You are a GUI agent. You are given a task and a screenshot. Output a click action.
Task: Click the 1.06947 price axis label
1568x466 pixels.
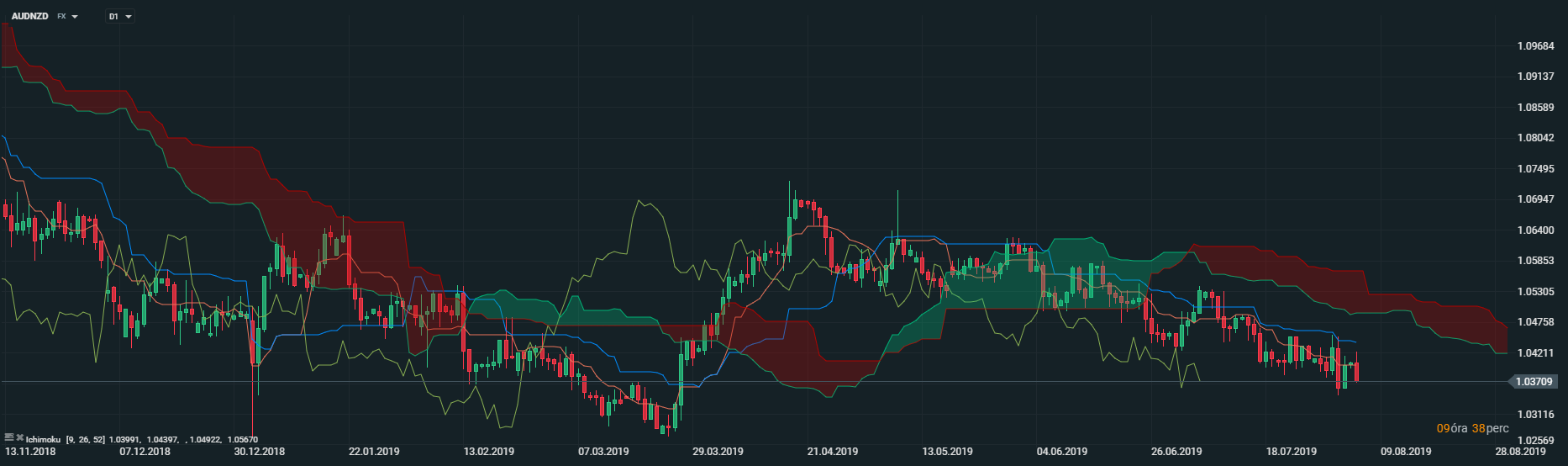point(1535,199)
